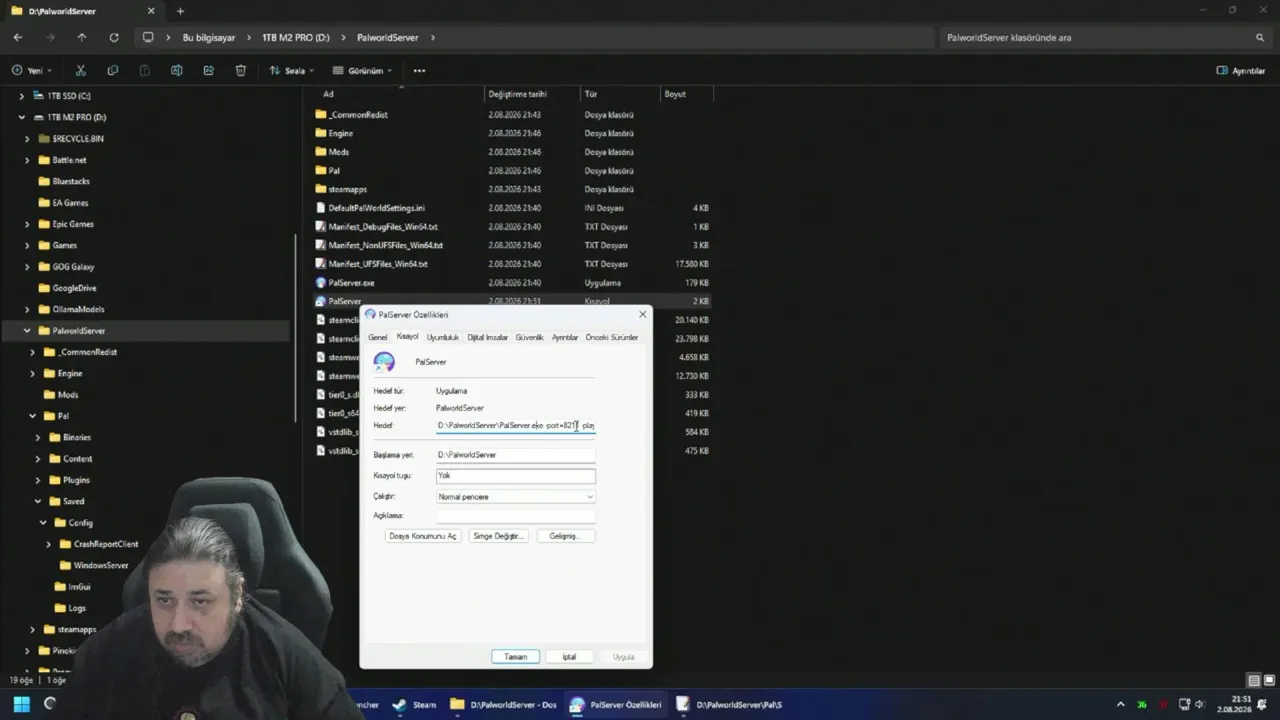Expand the steamapps tree node in sidebar
Image resolution: width=1280 pixels, height=720 pixels.
point(33,630)
